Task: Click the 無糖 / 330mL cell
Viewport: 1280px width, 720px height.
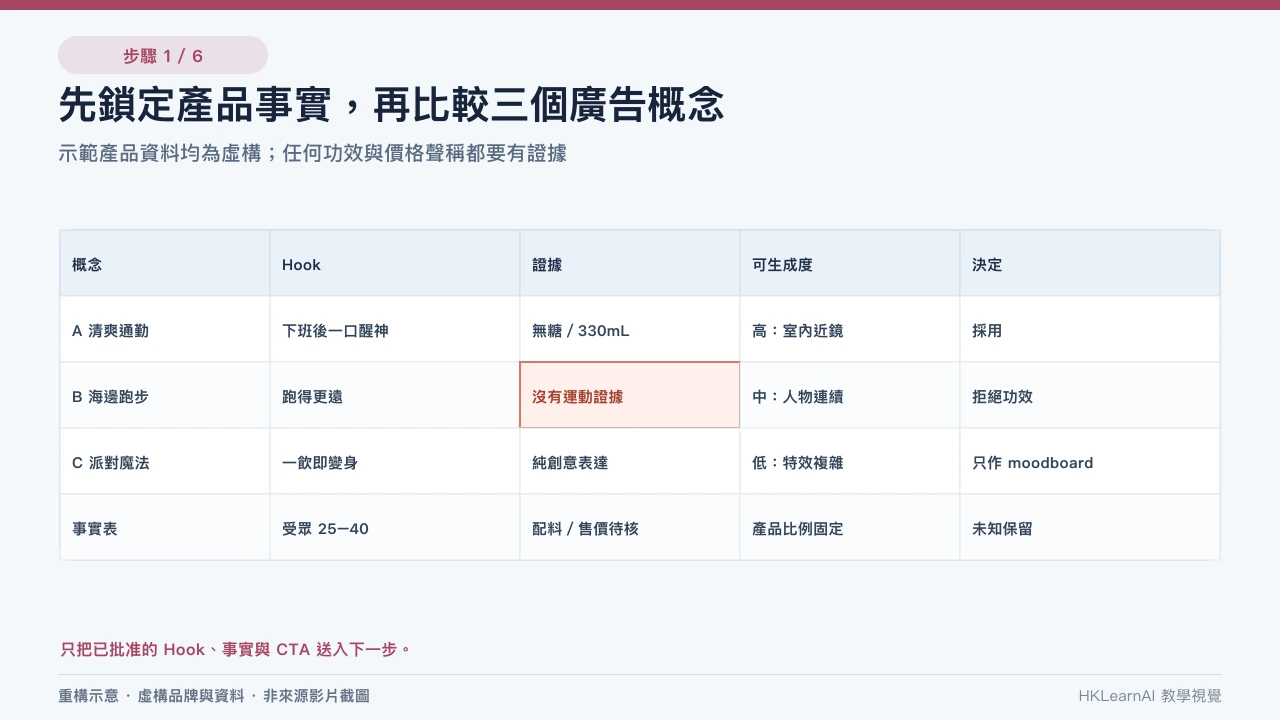Action: coord(630,330)
